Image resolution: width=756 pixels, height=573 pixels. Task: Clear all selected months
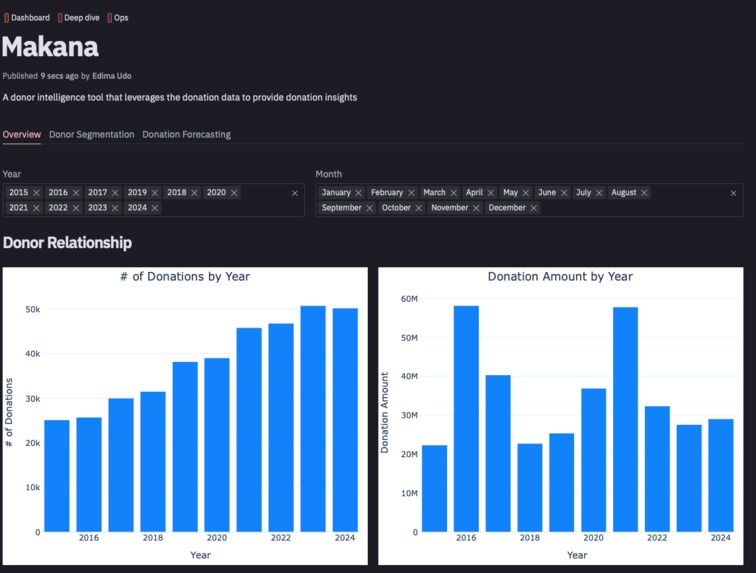pos(733,193)
